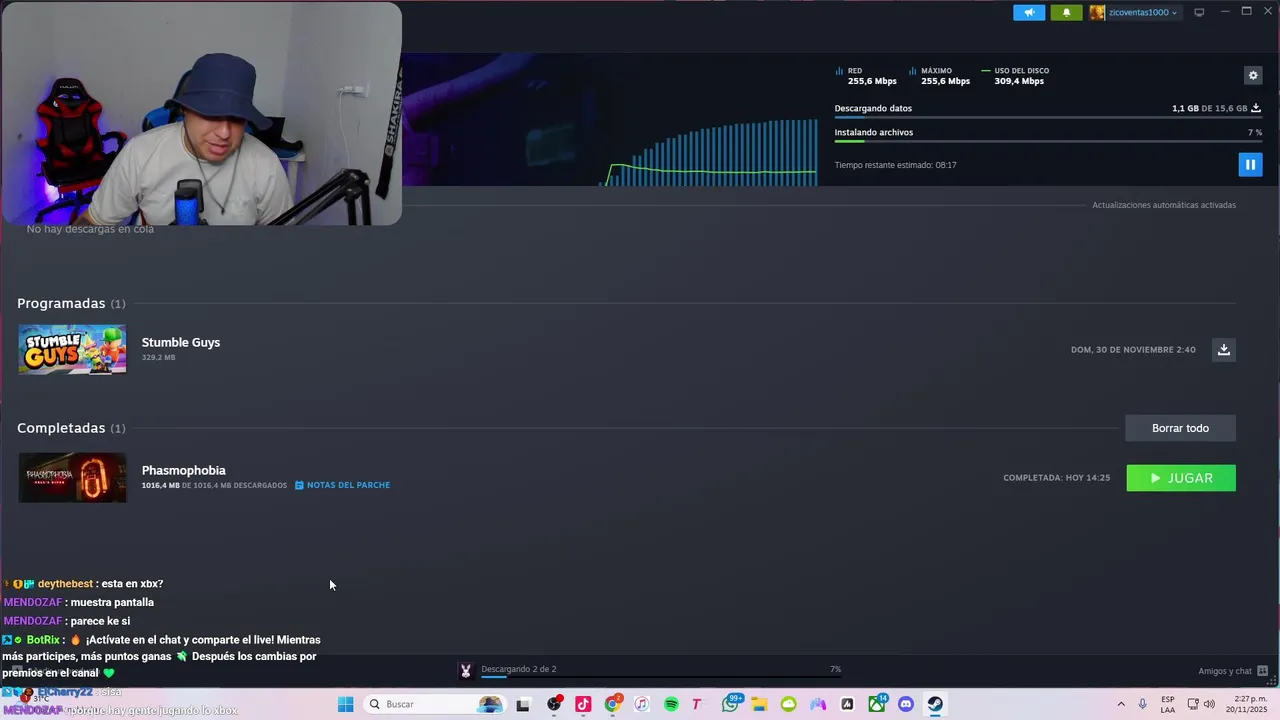Switch to Big Picture mode icon
1280x720 pixels.
pos(1199,12)
